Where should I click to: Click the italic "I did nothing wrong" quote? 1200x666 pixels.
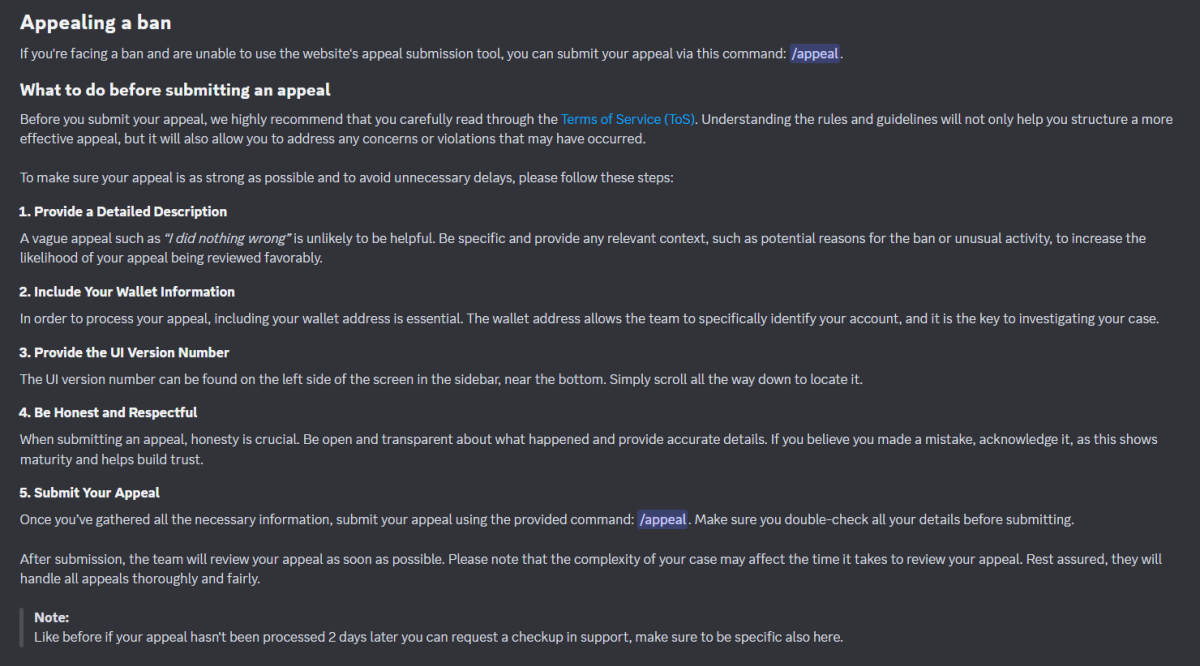227,239
